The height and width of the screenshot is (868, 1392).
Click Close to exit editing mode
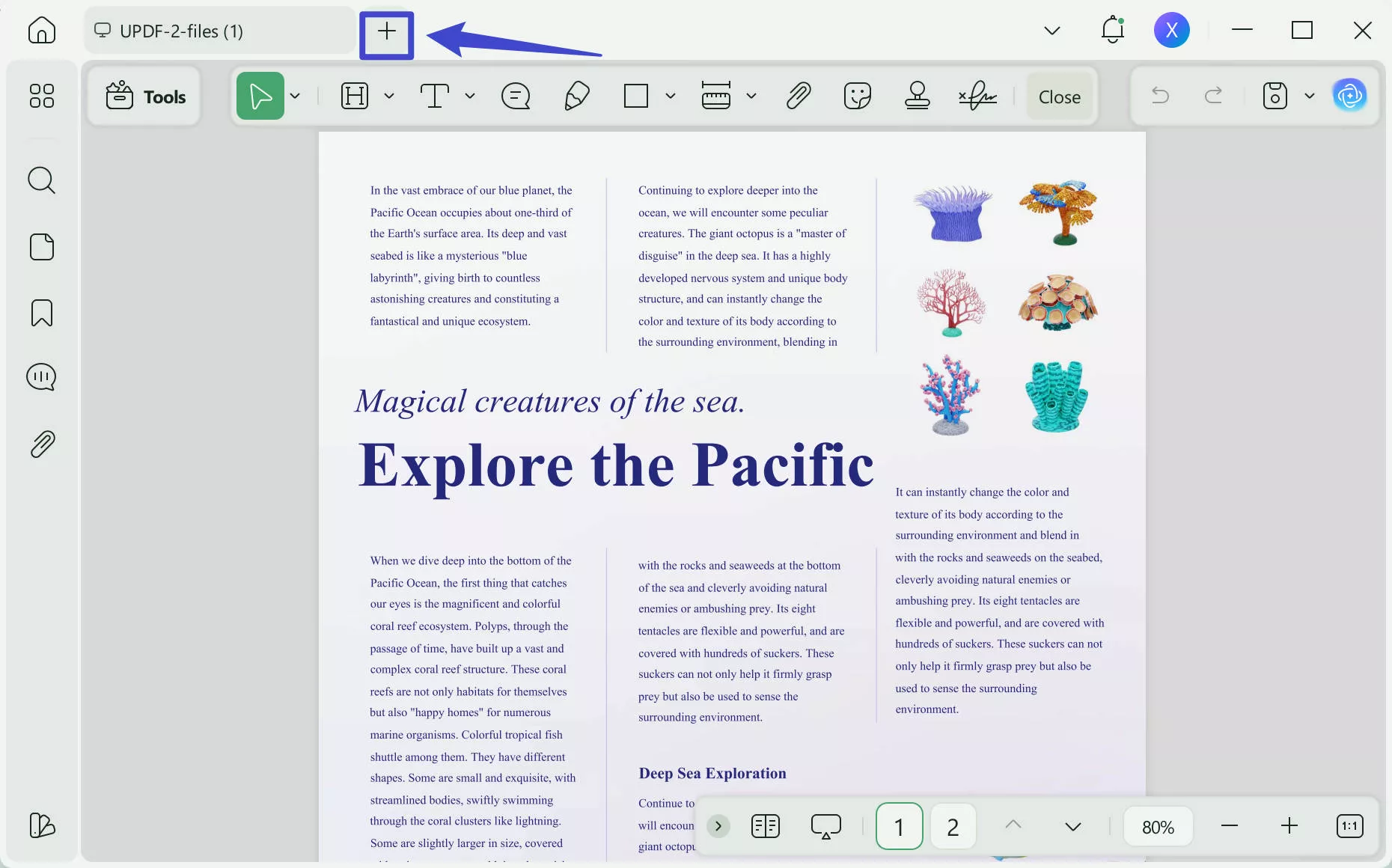tap(1059, 96)
